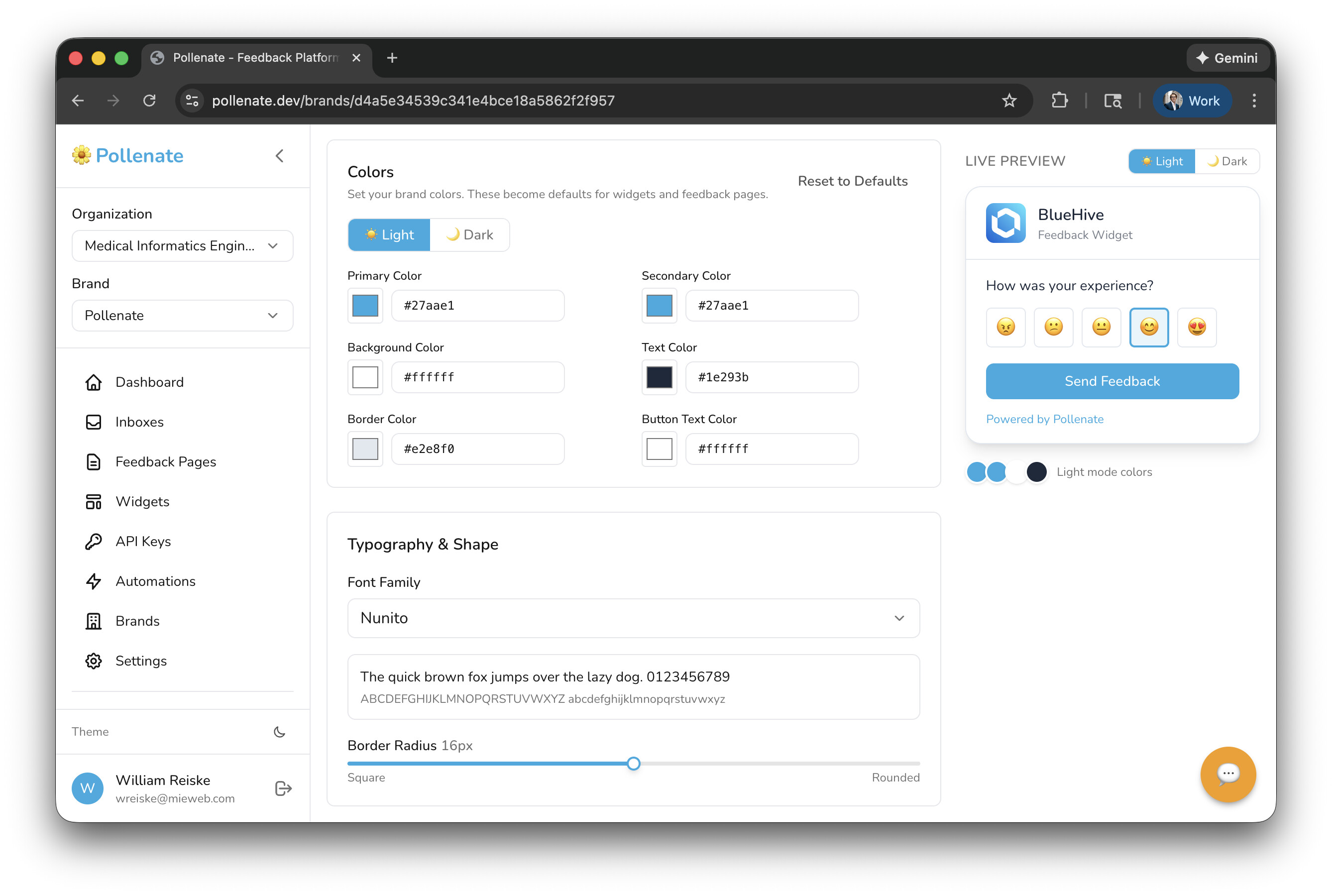Screen dimensions: 1332x896
Task: Collapse the sidebar with the chevron icon
Action: click(x=279, y=156)
